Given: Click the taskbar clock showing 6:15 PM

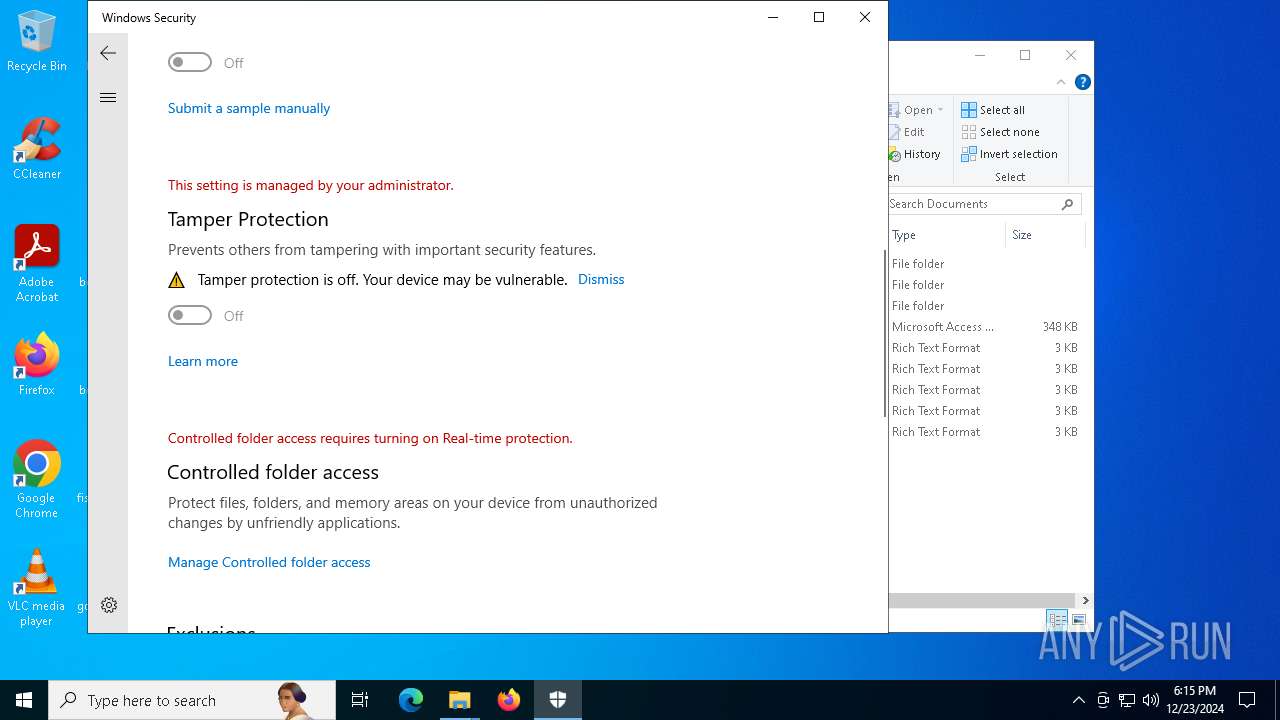Looking at the screenshot, I should (x=1196, y=700).
